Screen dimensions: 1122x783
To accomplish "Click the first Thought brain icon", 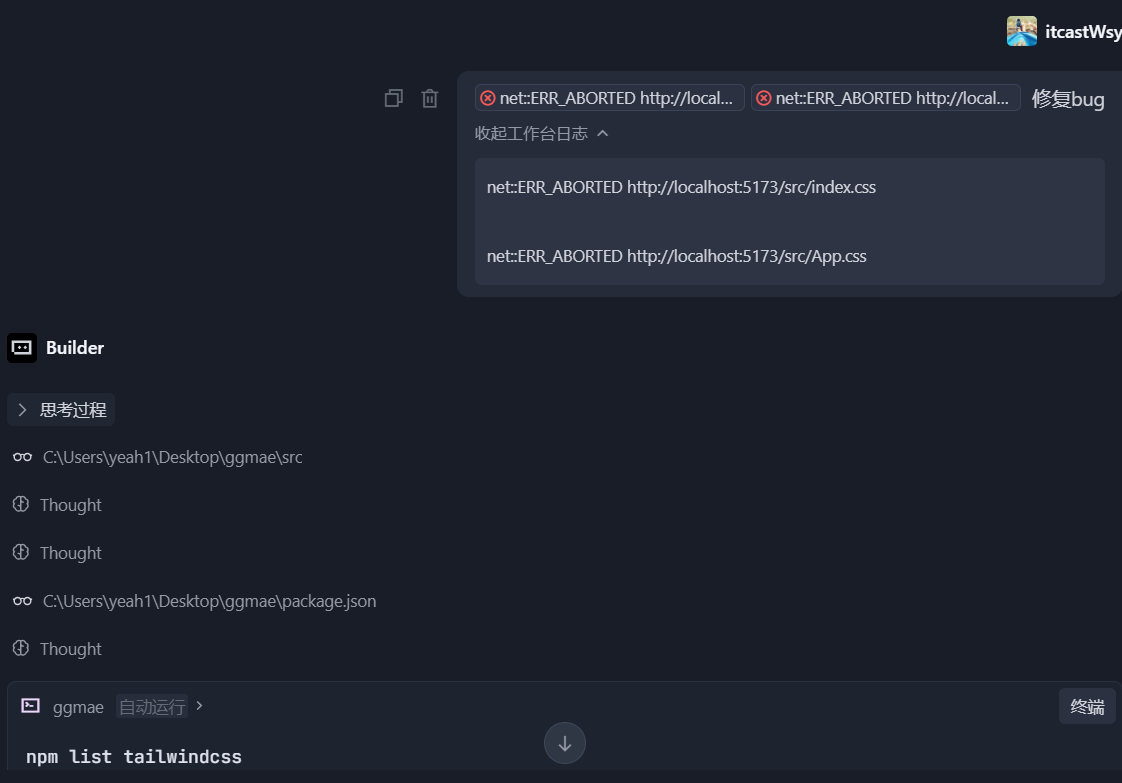I will (x=21, y=505).
